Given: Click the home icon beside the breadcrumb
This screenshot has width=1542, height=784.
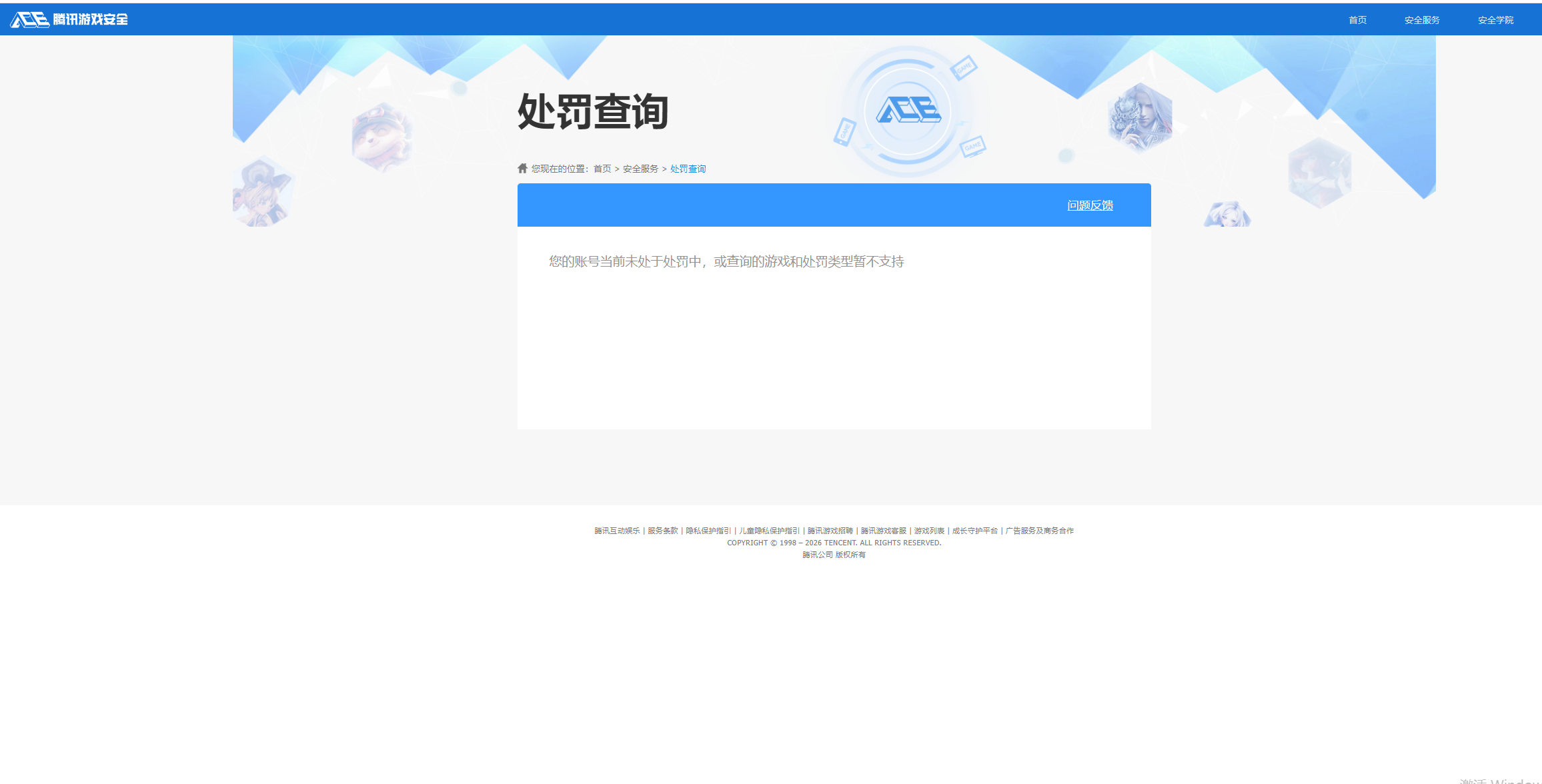Looking at the screenshot, I should 522,168.
